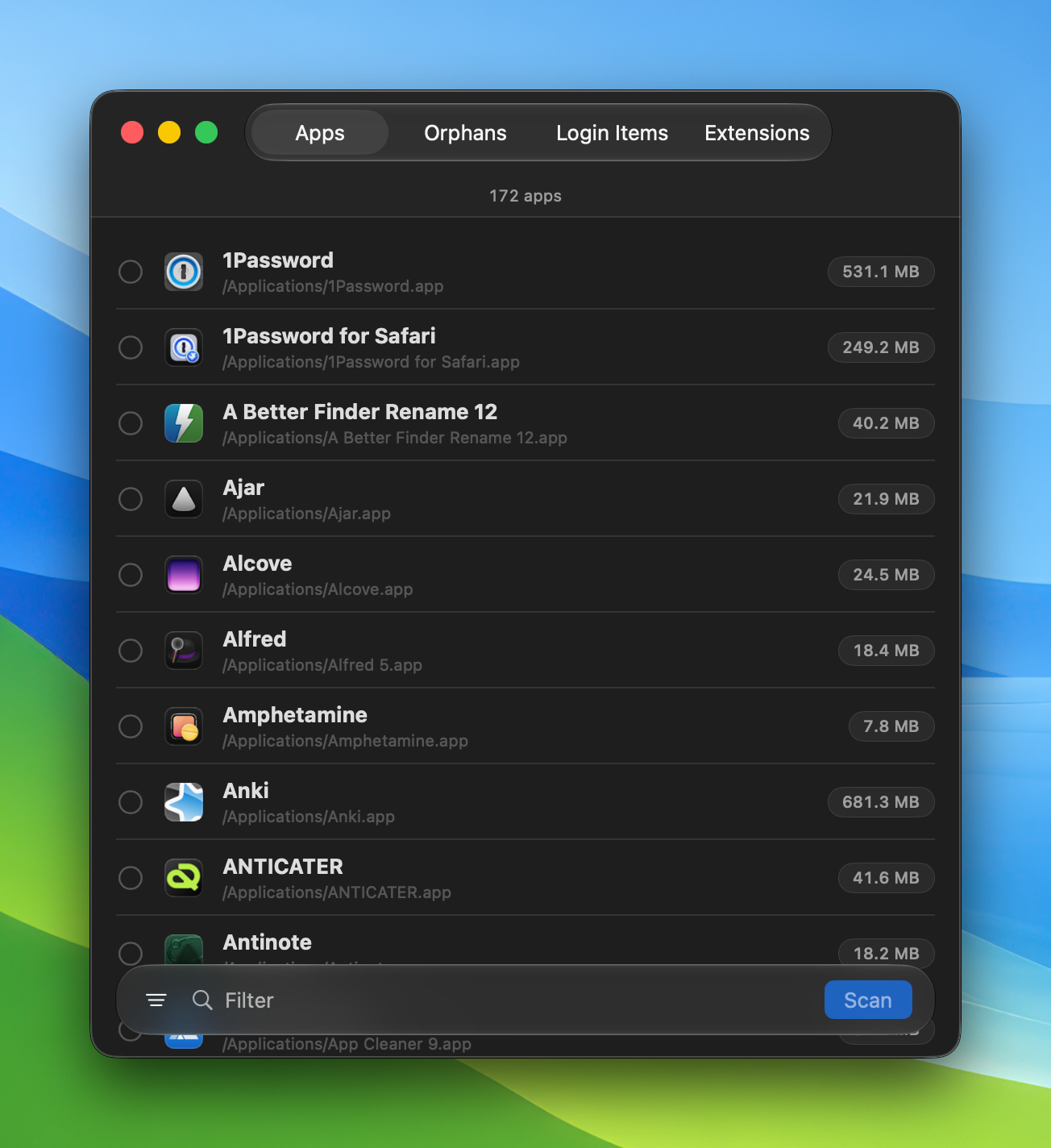Click the /Applications/Alfred 5.app path

tap(322, 665)
